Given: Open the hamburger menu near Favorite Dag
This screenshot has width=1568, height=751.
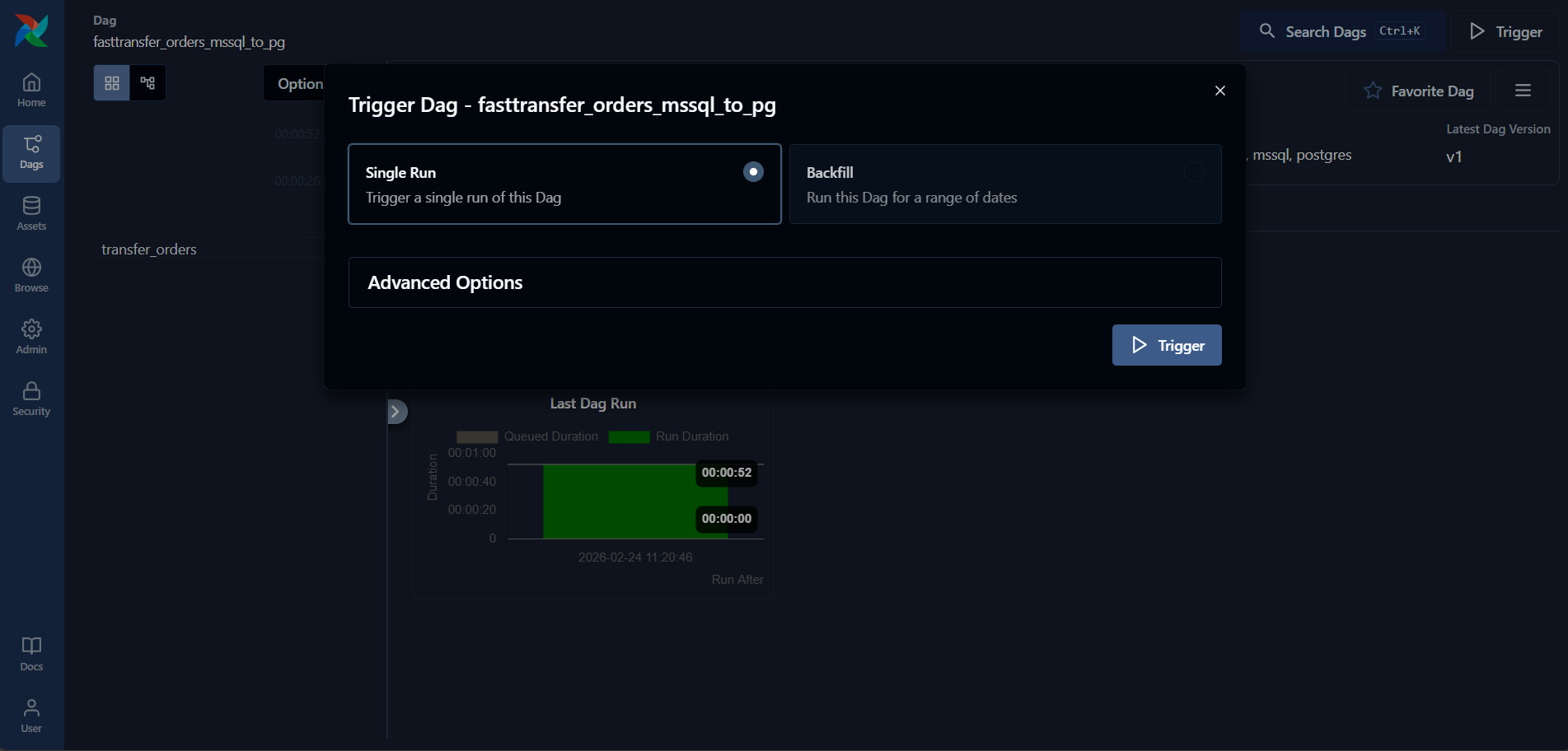Looking at the screenshot, I should tap(1523, 91).
